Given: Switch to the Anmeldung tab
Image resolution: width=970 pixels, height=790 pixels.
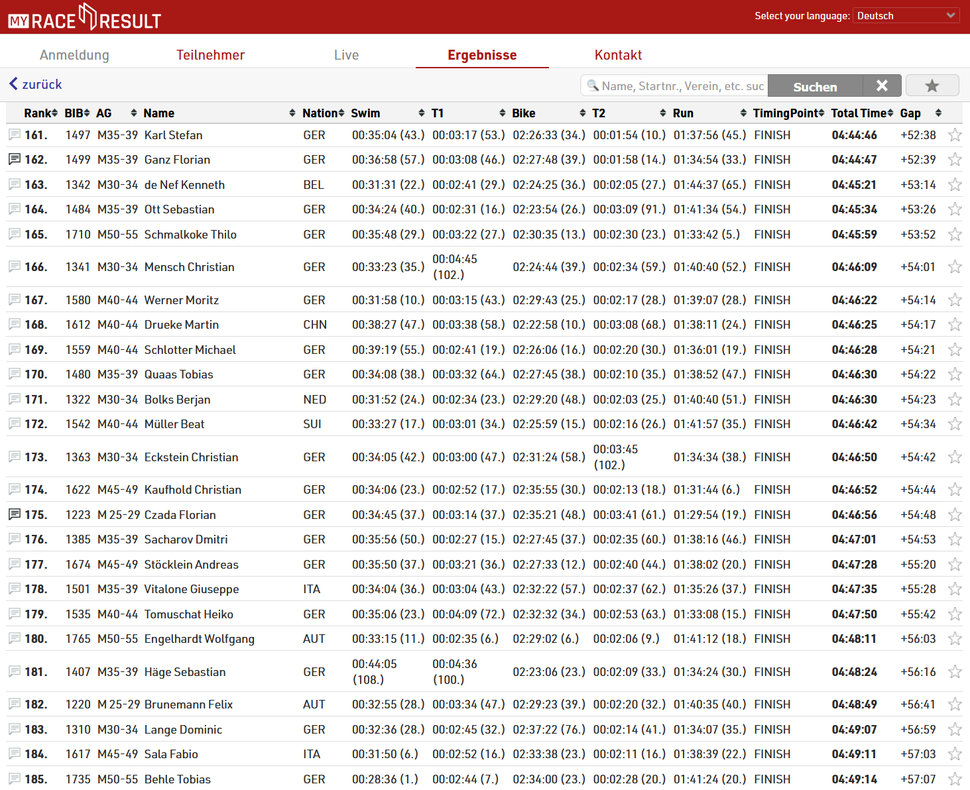Looking at the screenshot, I should (x=74, y=55).
